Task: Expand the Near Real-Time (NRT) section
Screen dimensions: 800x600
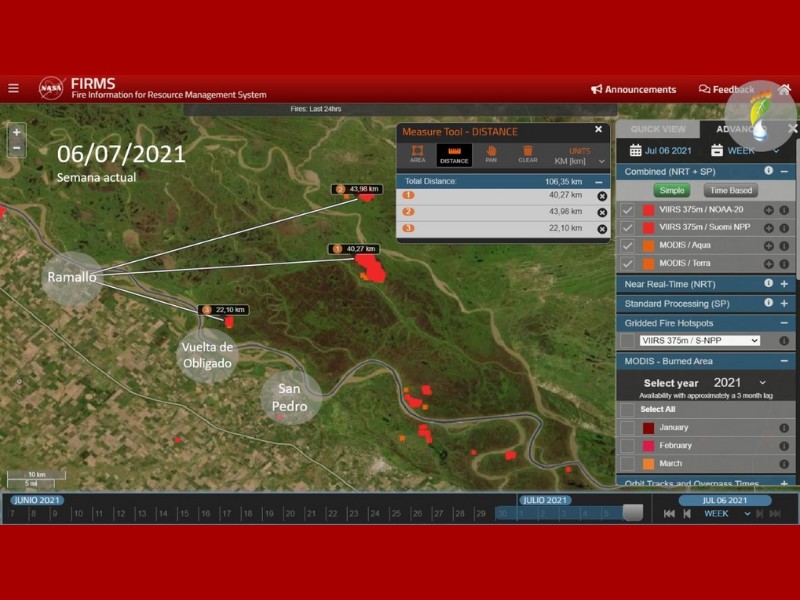Action: 784,284
